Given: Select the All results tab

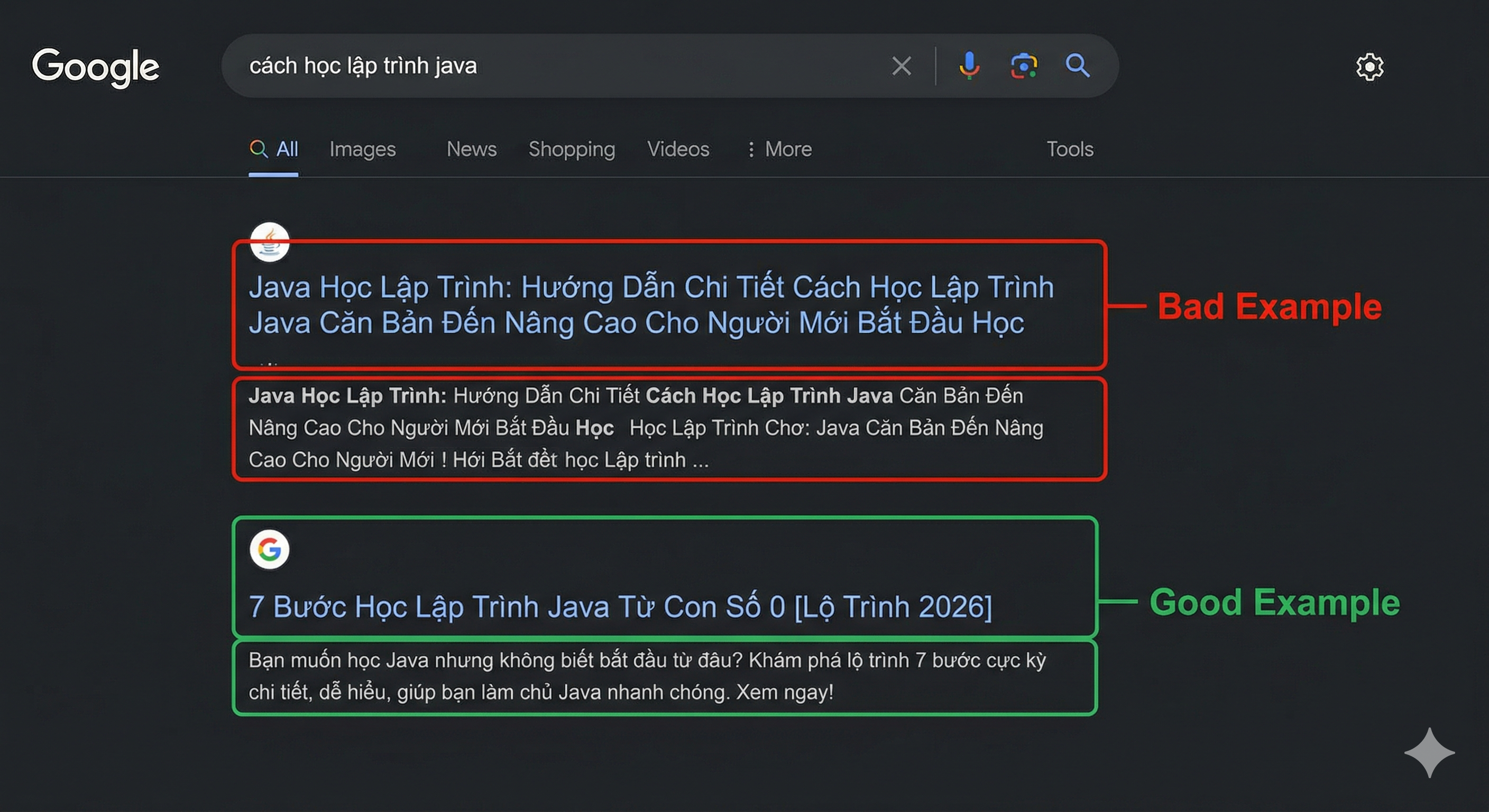Looking at the screenshot, I should [274, 149].
